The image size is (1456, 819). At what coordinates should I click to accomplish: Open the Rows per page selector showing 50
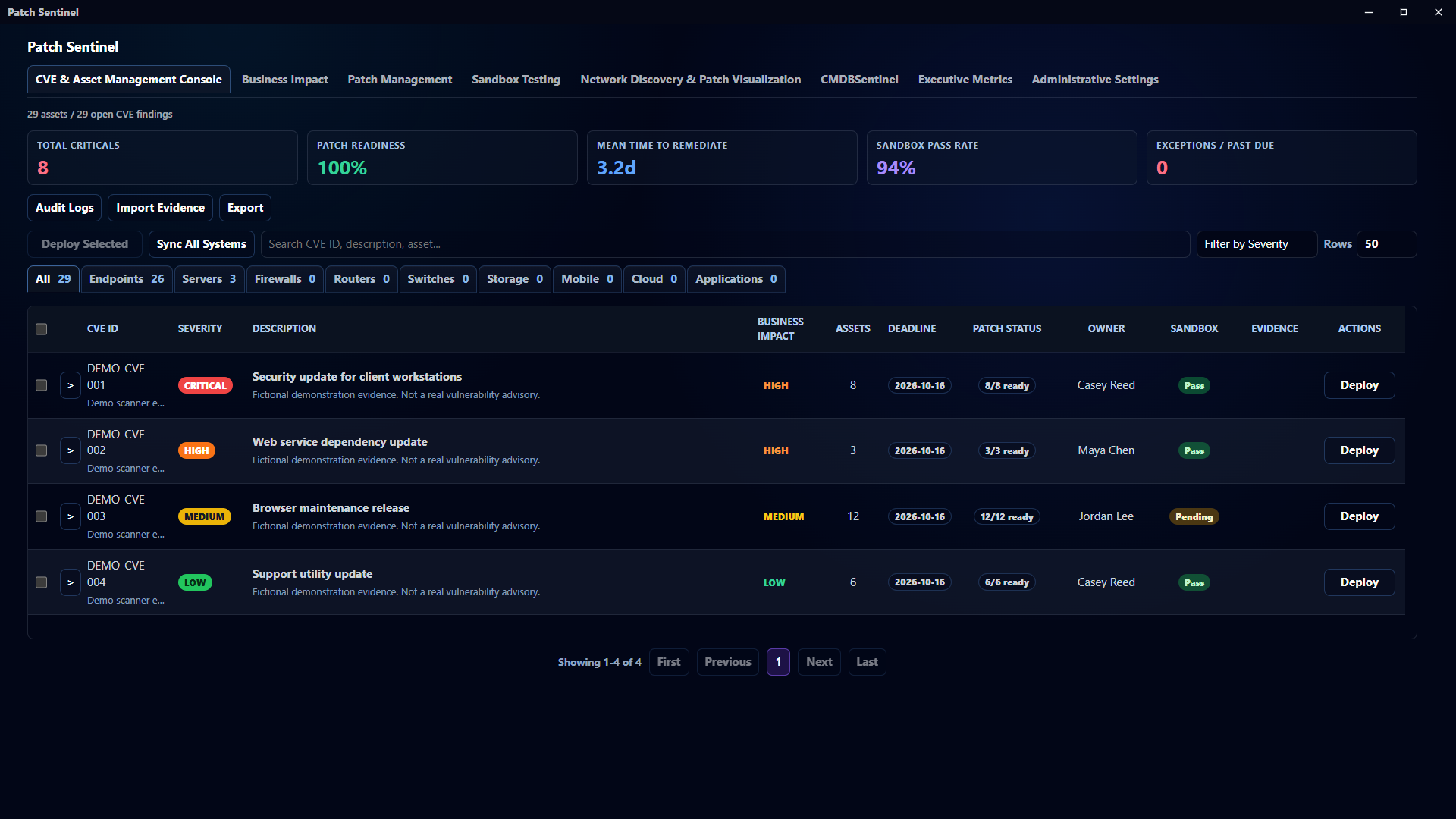coord(1386,244)
